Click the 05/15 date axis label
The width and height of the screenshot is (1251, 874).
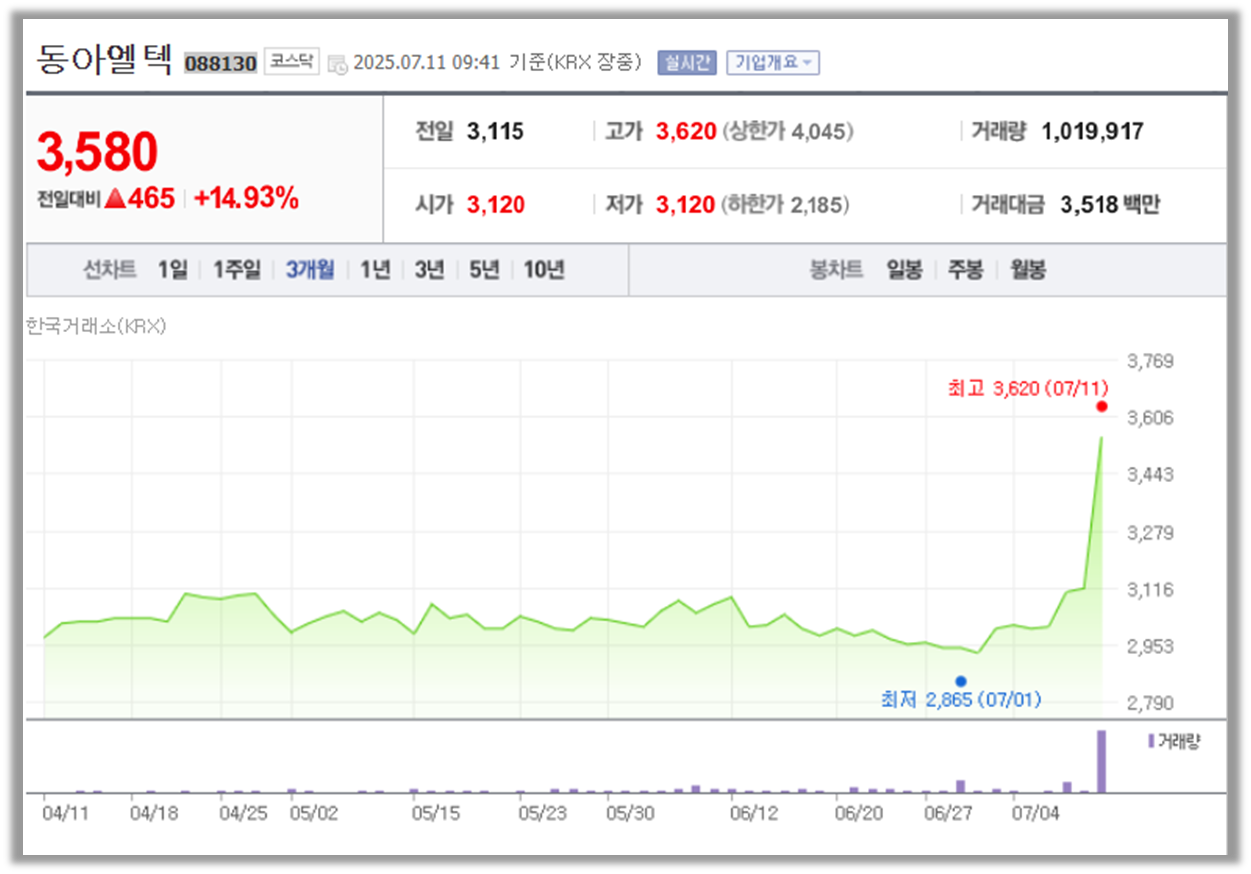(x=435, y=813)
